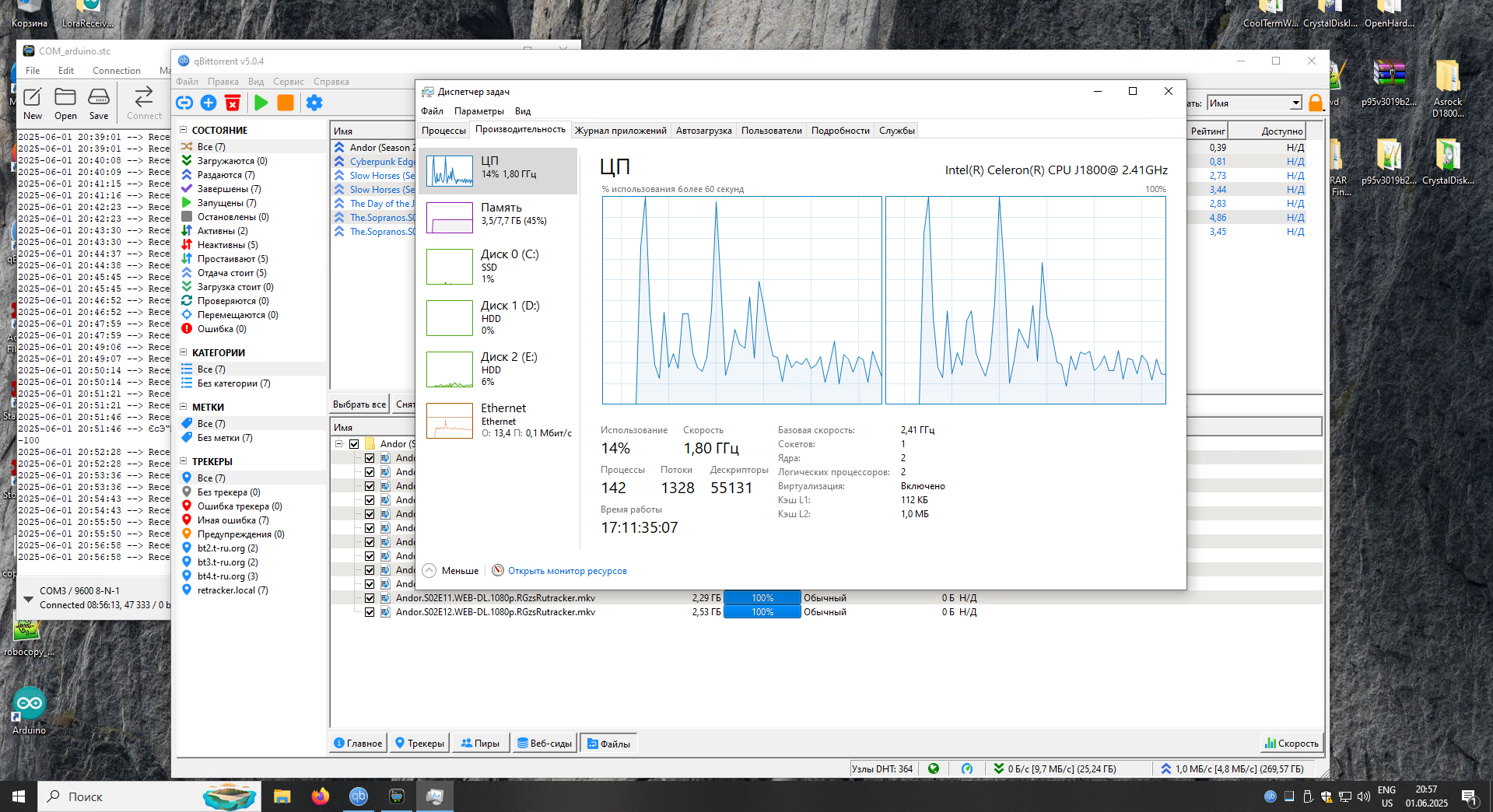Click the green start torrents icon
The height and width of the screenshot is (812, 1493).
(261, 103)
